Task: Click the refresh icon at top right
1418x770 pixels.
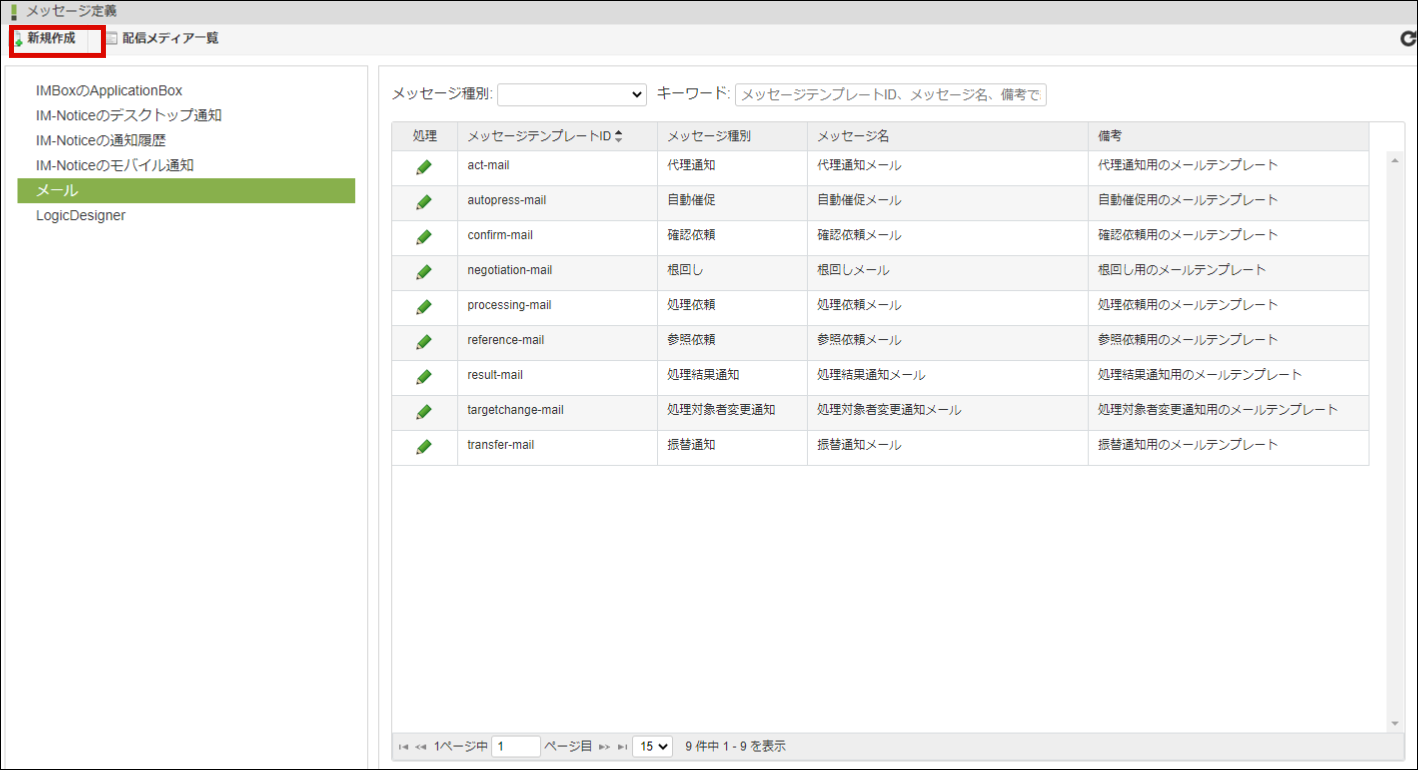Action: tap(1408, 39)
